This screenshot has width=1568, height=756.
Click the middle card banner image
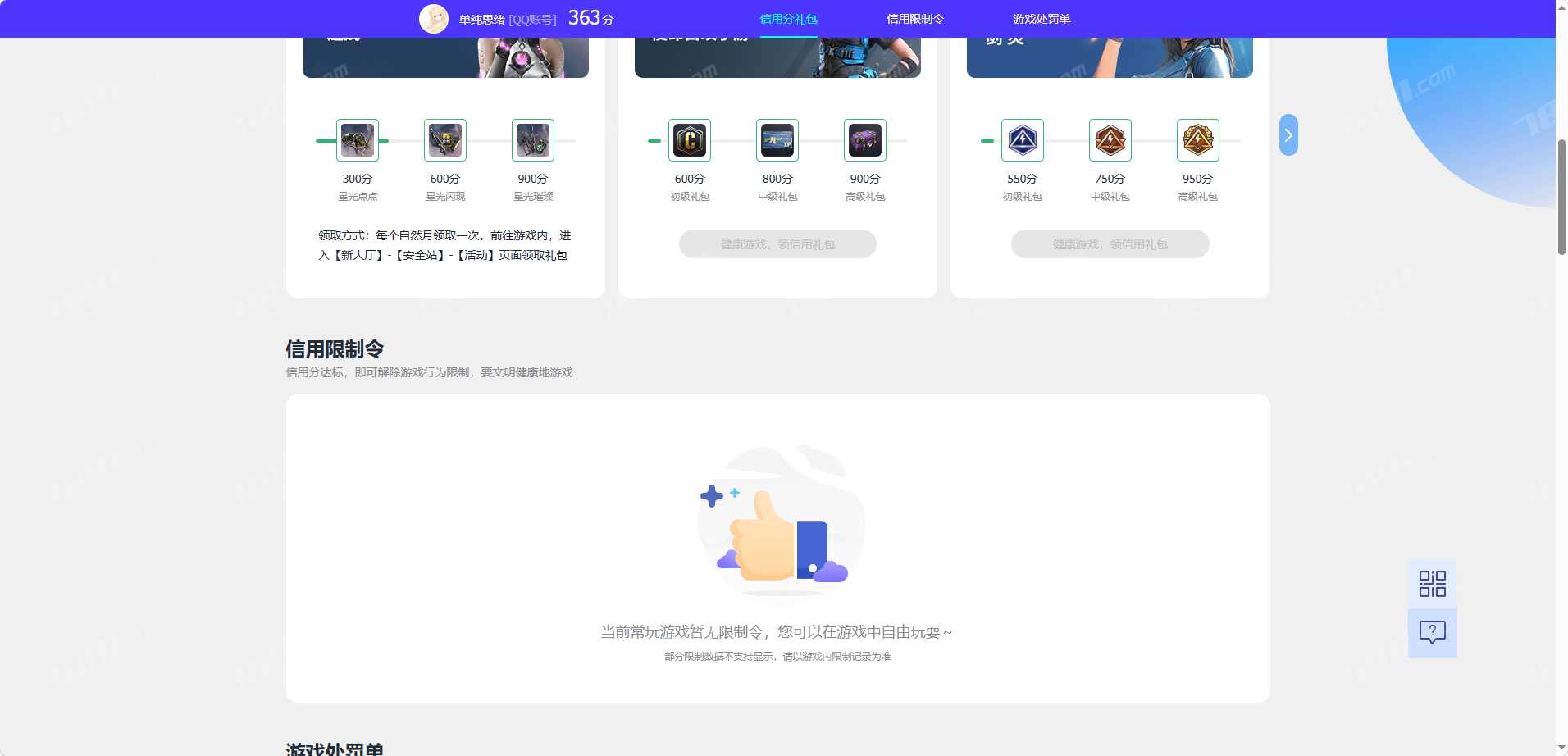777,57
